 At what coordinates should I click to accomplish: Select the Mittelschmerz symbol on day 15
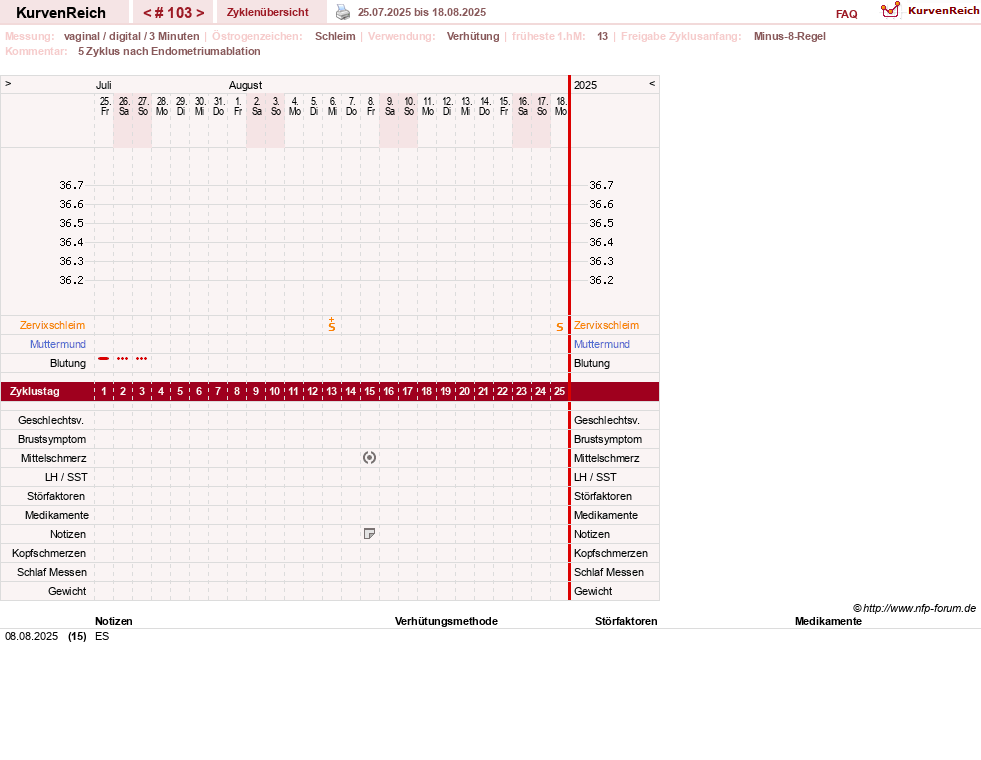(369, 458)
